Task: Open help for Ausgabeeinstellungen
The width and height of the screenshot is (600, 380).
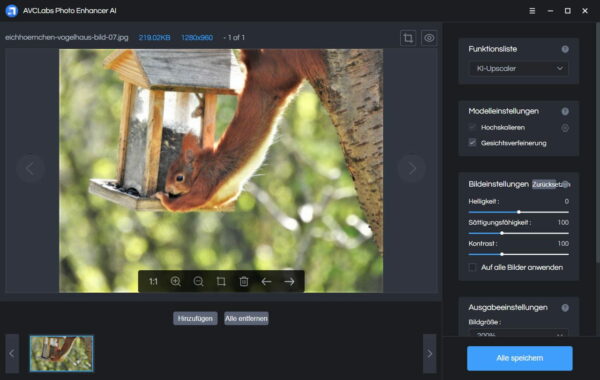Action: click(565, 308)
